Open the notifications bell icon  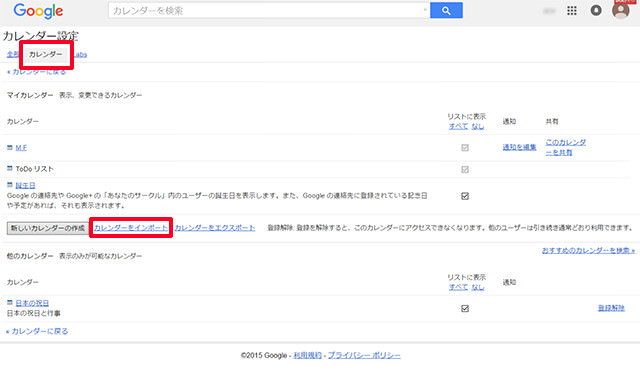(596, 11)
